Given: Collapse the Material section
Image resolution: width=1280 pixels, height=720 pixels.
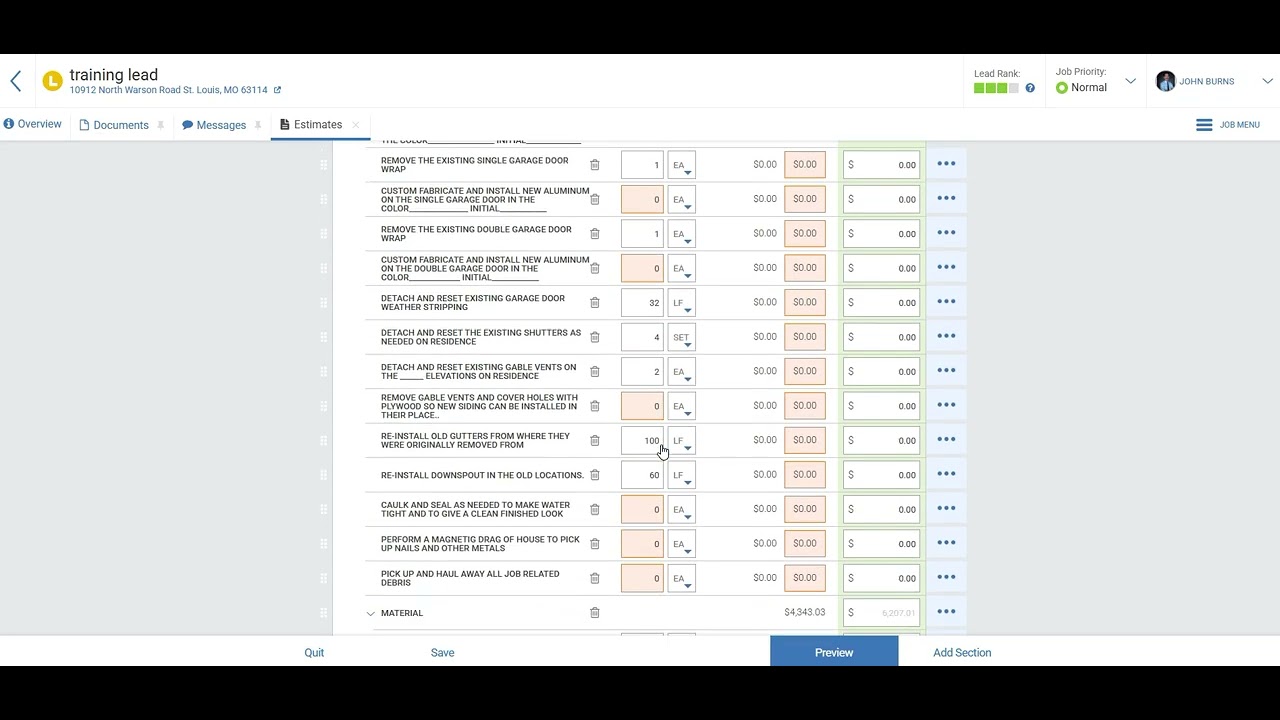Looking at the screenshot, I should coord(370,613).
